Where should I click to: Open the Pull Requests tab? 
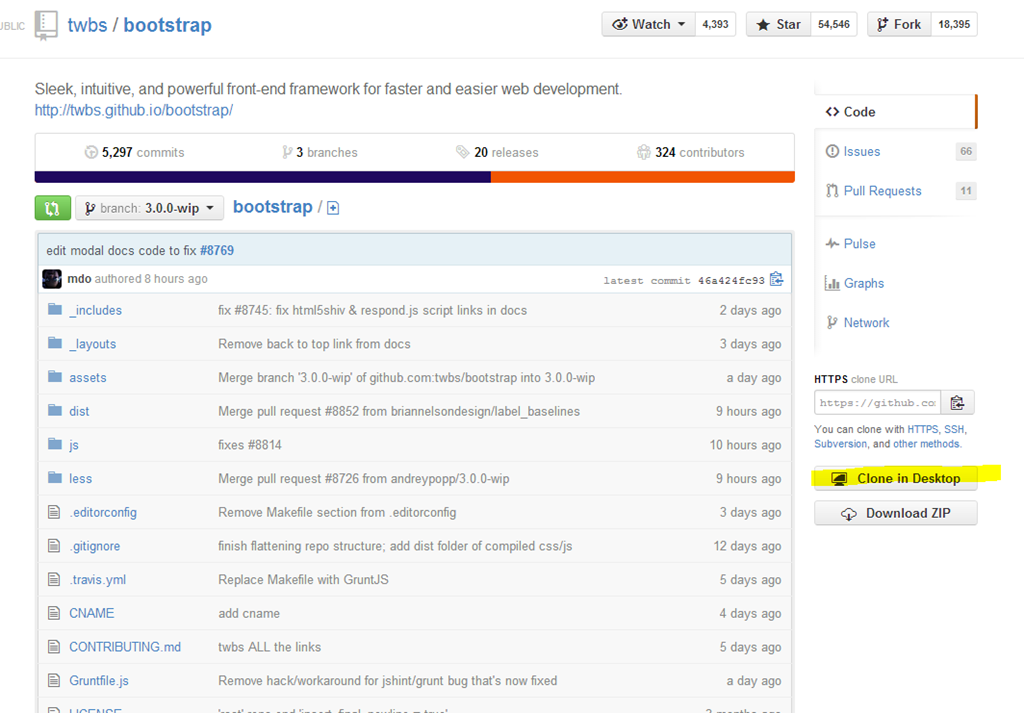[x=896, y=191]
